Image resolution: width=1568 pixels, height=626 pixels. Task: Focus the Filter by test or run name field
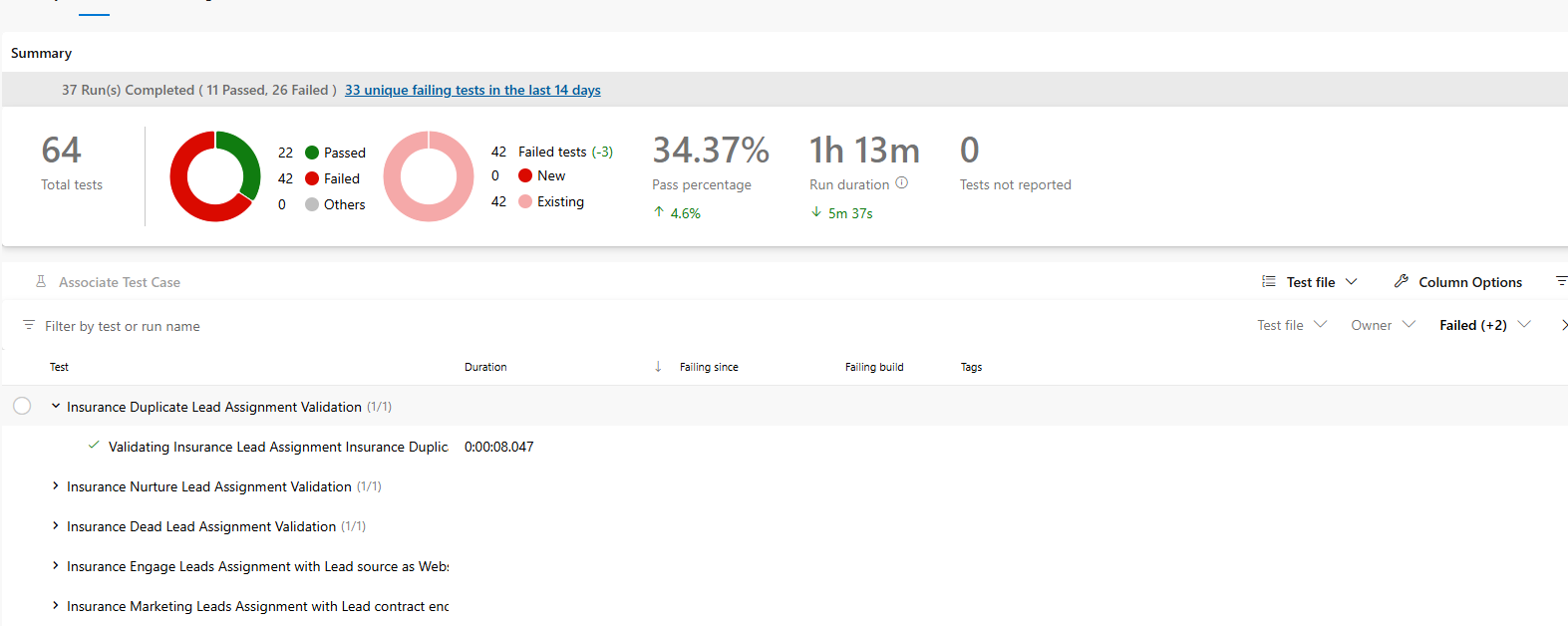pyautogui.click(x=122, y=326)
